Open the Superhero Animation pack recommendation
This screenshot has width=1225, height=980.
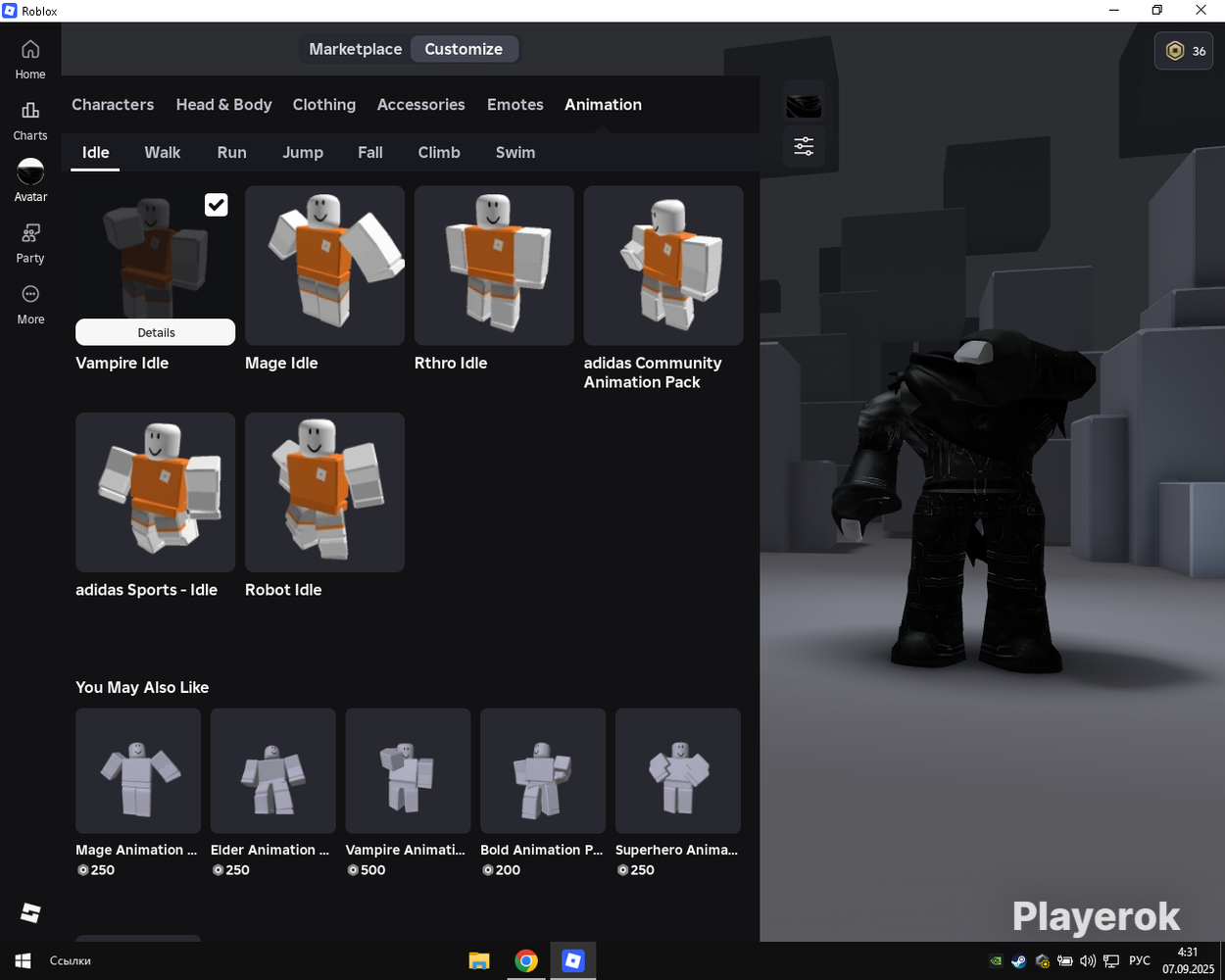pos(678,771)
